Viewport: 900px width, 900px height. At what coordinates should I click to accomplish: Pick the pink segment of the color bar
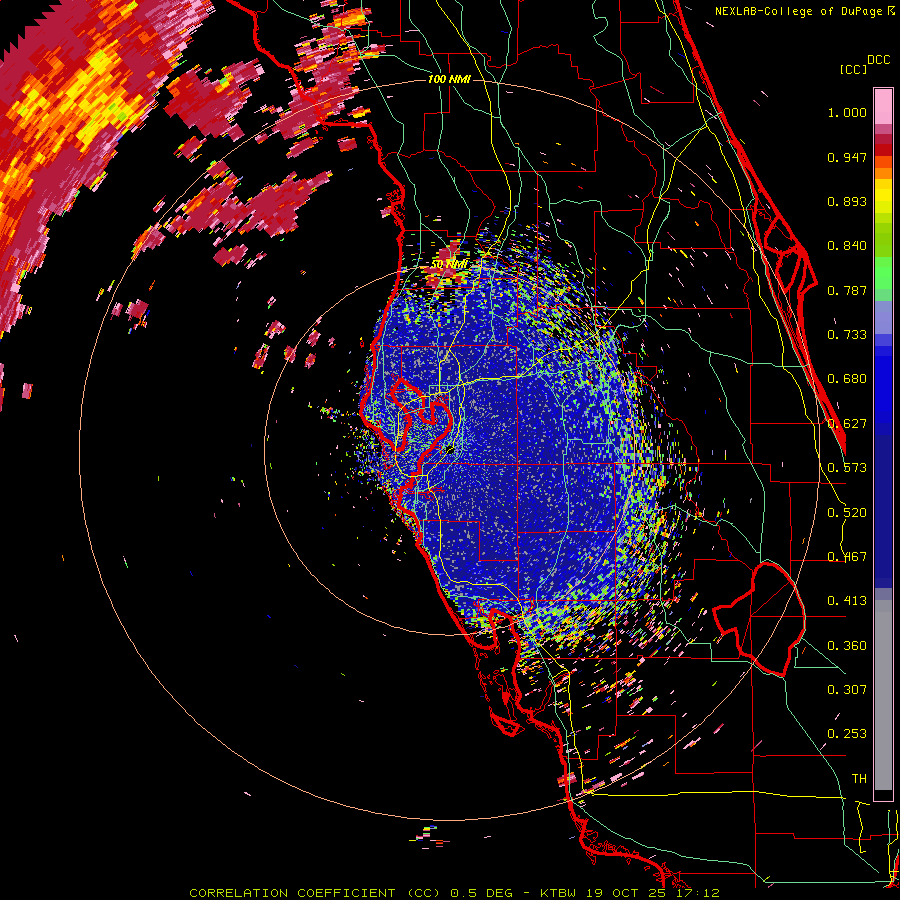(x=883, y=106)
